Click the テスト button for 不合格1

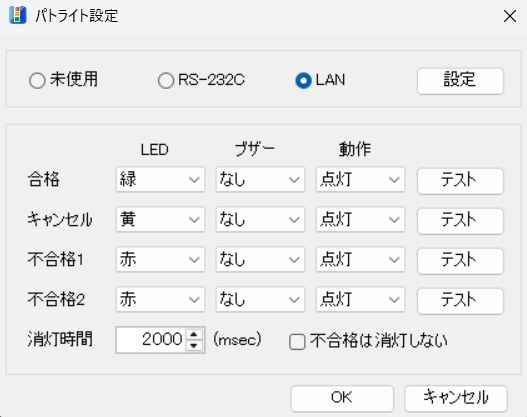tap(460, 260)
